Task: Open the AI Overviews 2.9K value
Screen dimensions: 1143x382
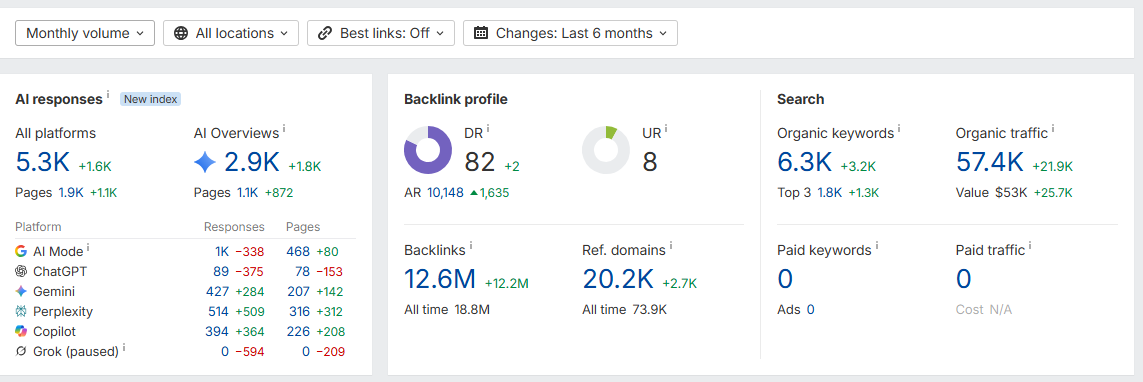Action: pyautogui.click(x=251, y=162)
